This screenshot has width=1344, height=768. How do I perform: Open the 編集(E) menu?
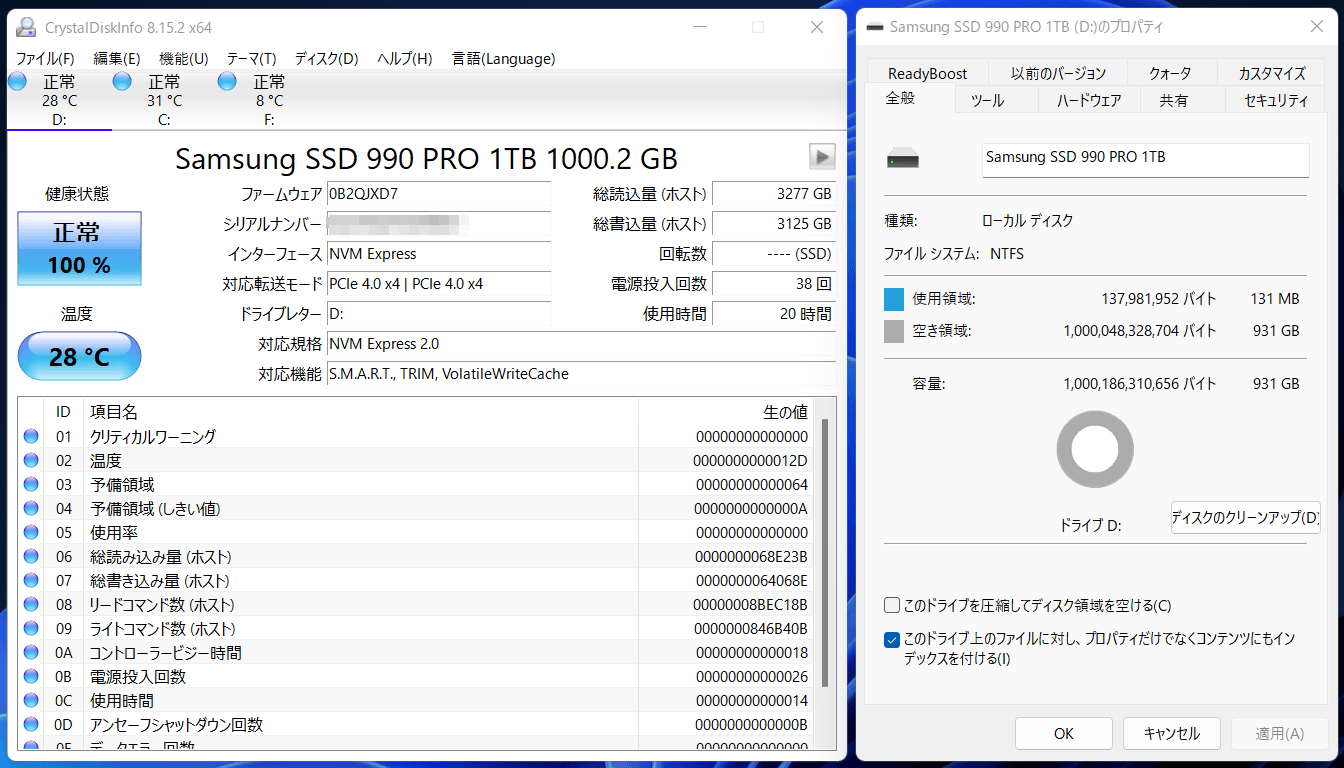tap(117, 59)
